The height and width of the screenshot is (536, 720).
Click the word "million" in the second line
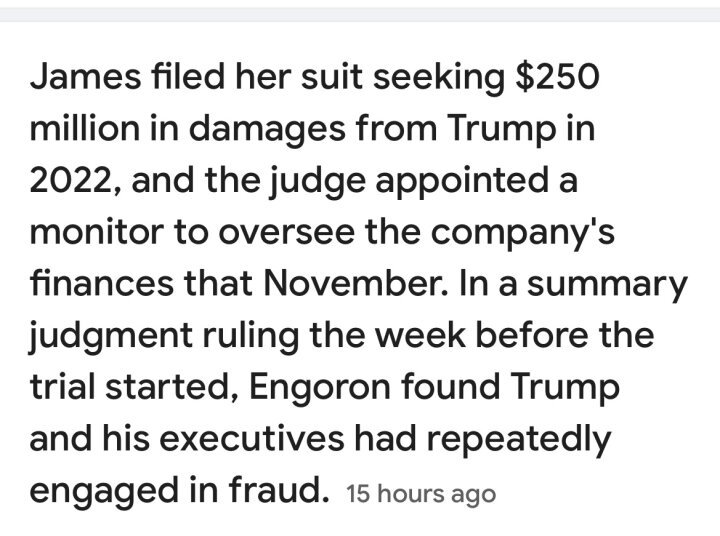click(x=84, y=128)
